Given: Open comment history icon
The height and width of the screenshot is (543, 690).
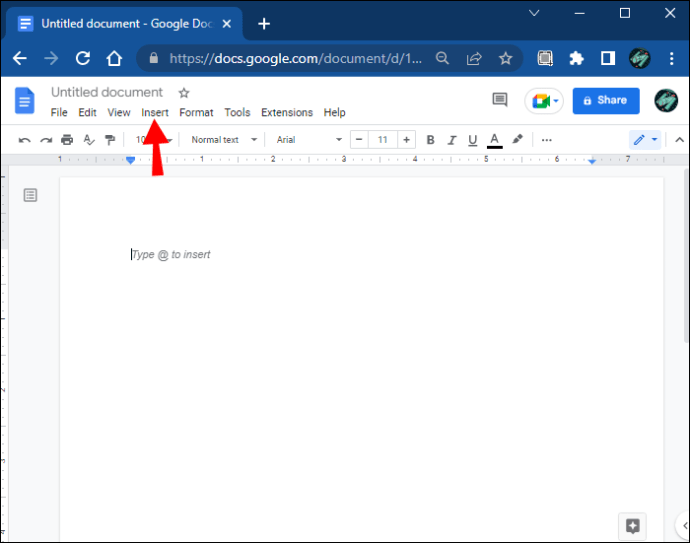Looking at the screenshot, I should (x=500, y=100).
